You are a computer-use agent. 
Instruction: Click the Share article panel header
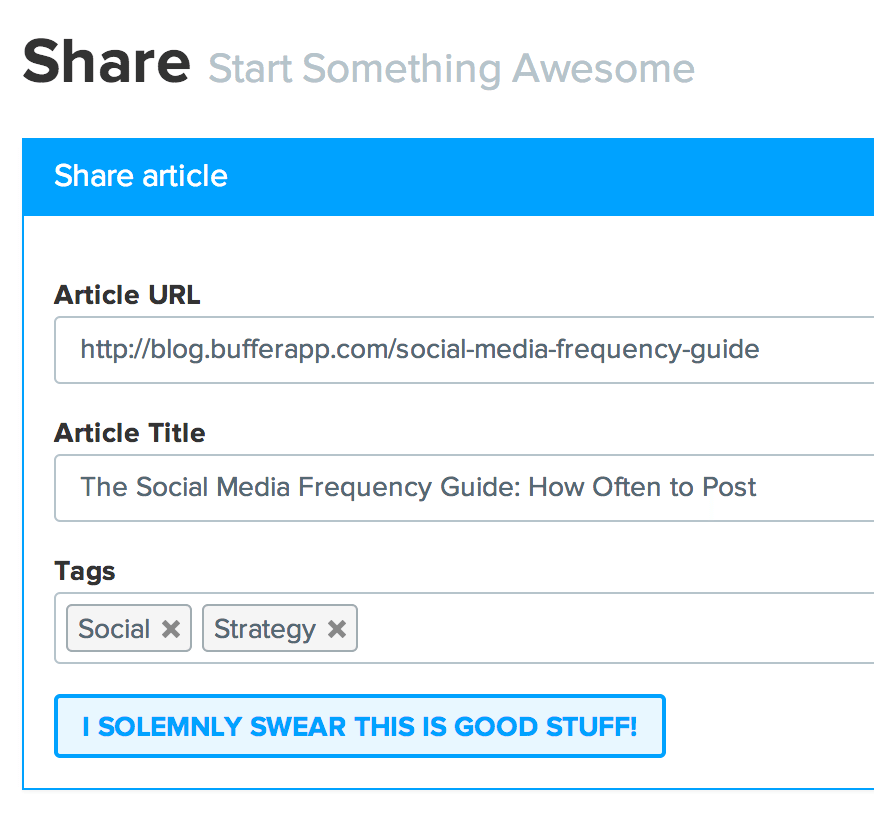tap(448, 177)
